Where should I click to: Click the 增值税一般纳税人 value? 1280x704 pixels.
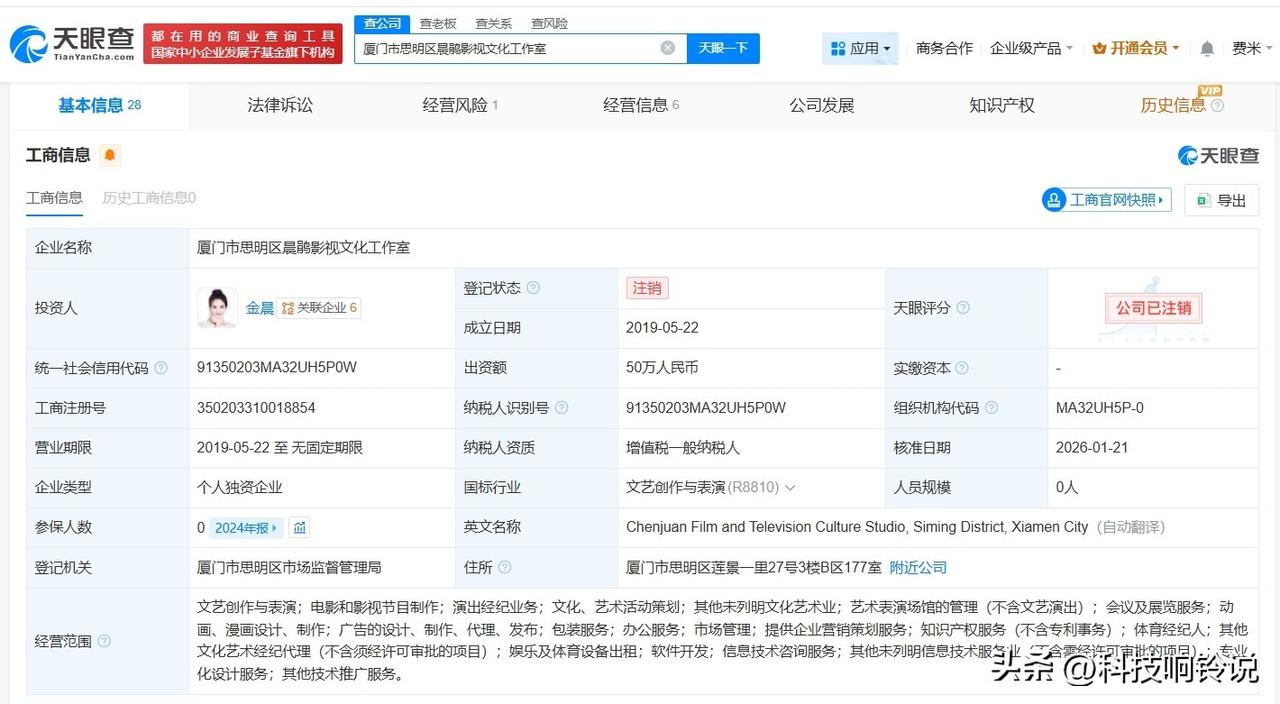(x=683, y=448)
